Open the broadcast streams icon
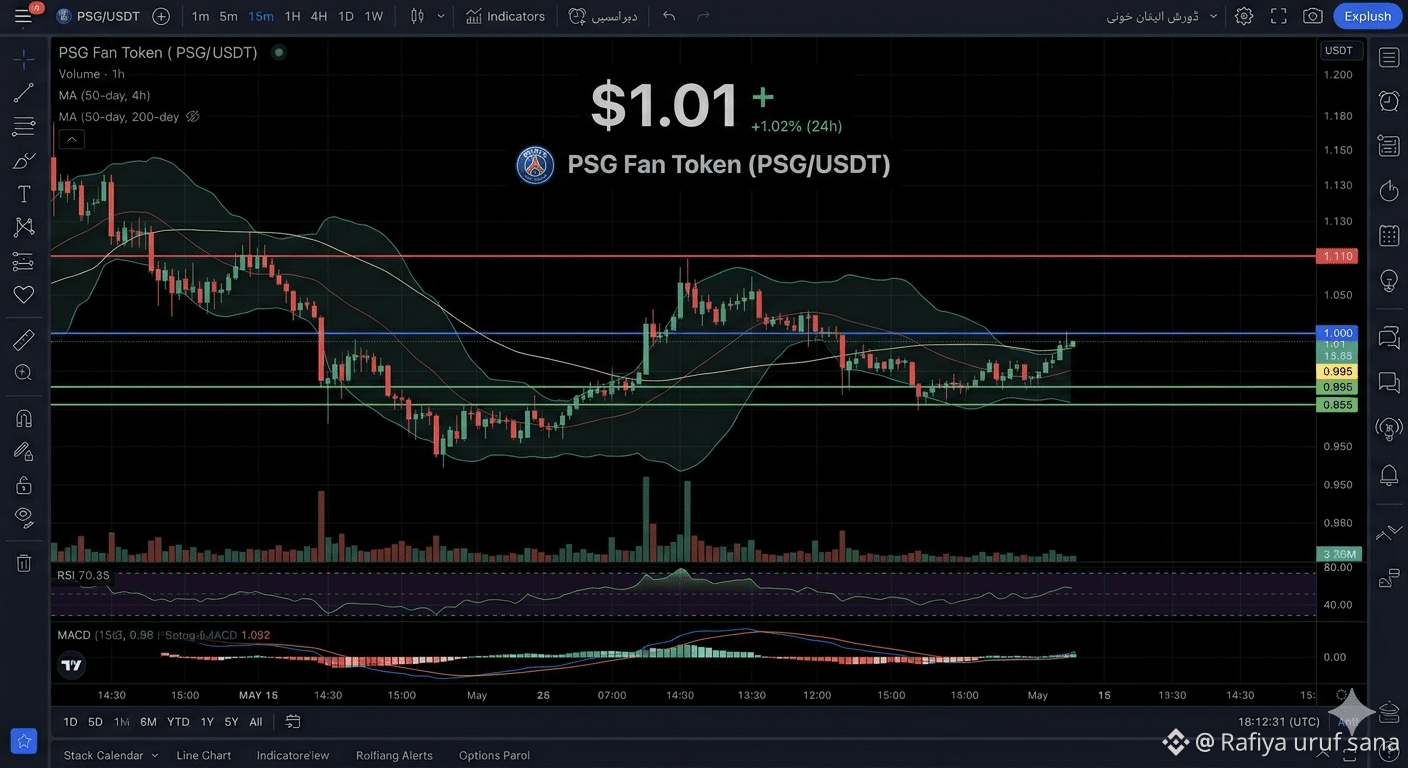Image resolution: width=1408 pixels, height=768 pixels. click(1389, 429)
